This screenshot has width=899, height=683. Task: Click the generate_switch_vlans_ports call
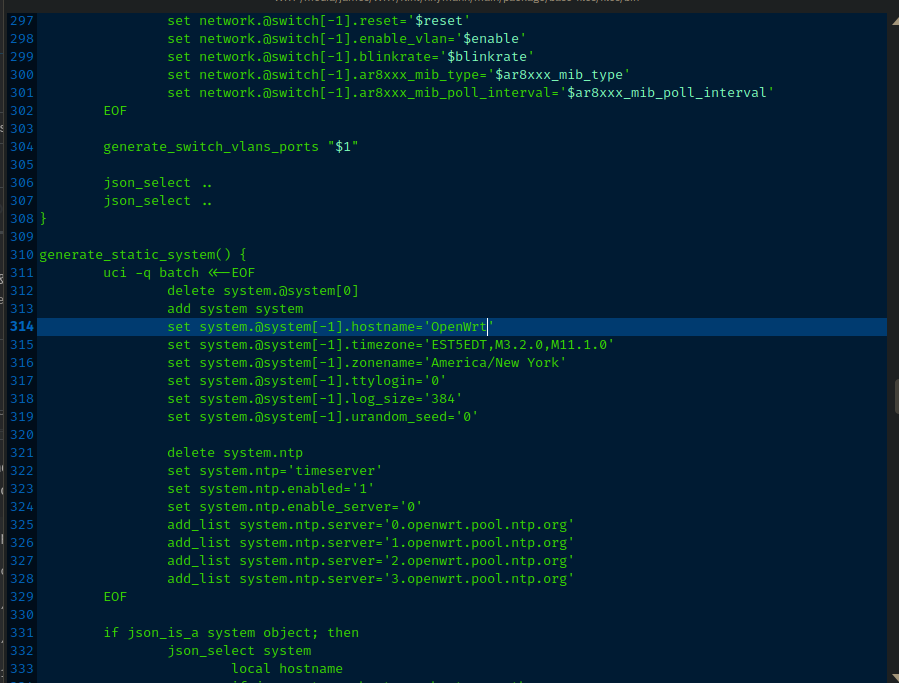pos(210,147)
